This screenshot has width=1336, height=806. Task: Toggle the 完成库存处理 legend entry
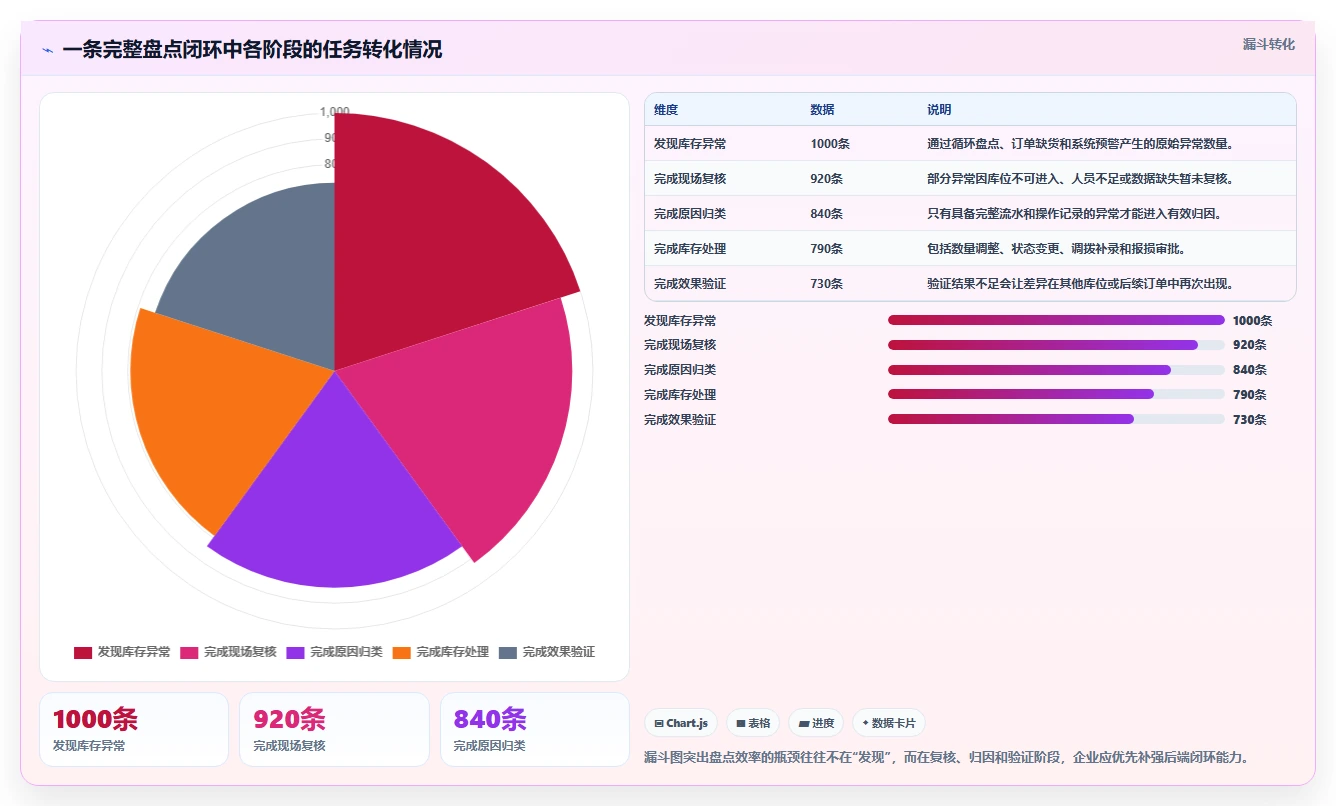(x=440, y=652)
